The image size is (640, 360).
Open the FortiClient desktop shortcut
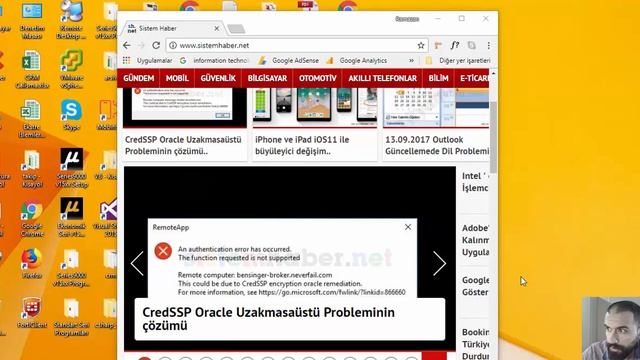[32, 313]
